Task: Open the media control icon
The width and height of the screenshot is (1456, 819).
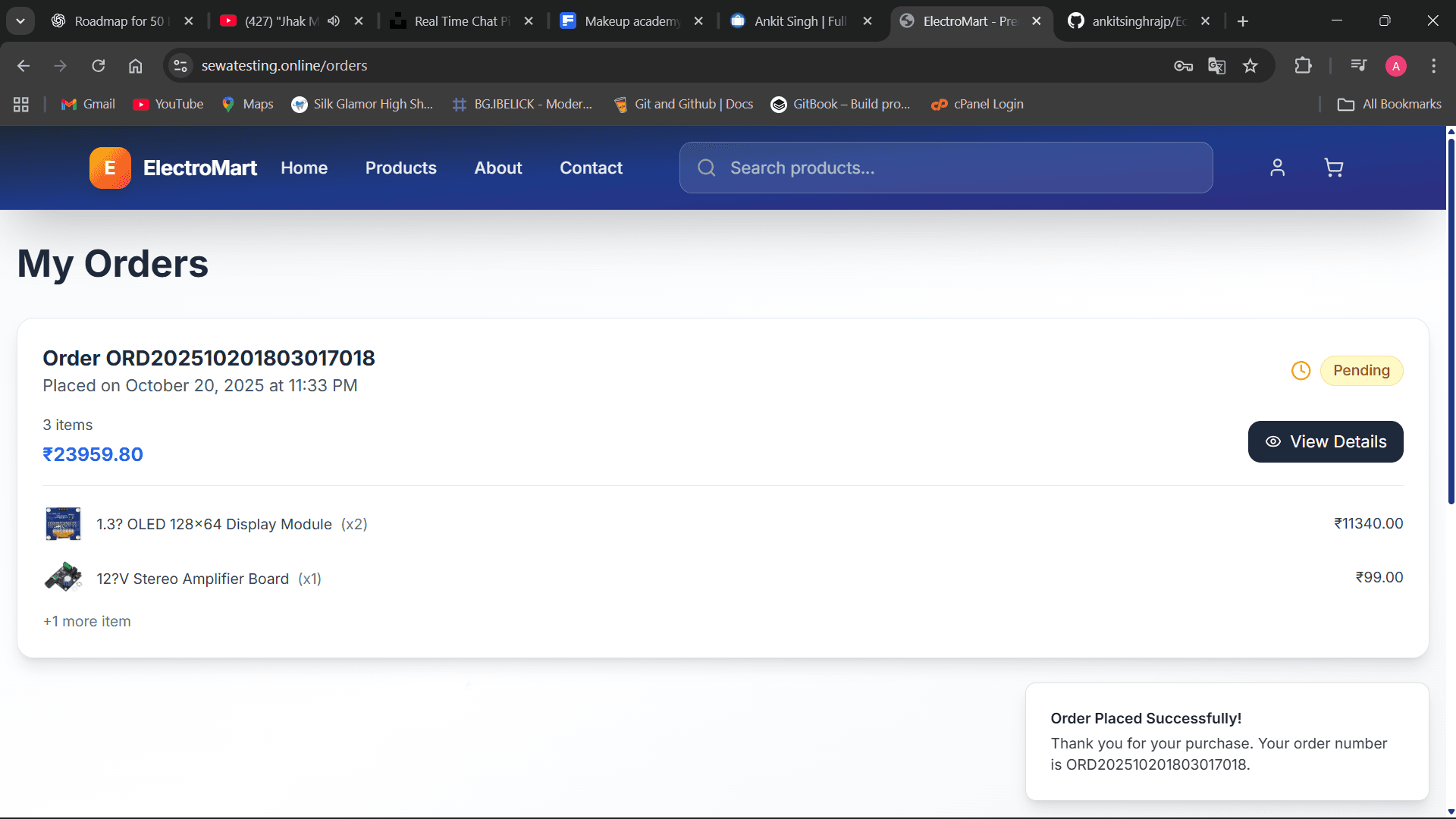Action: click(1358, 66)
